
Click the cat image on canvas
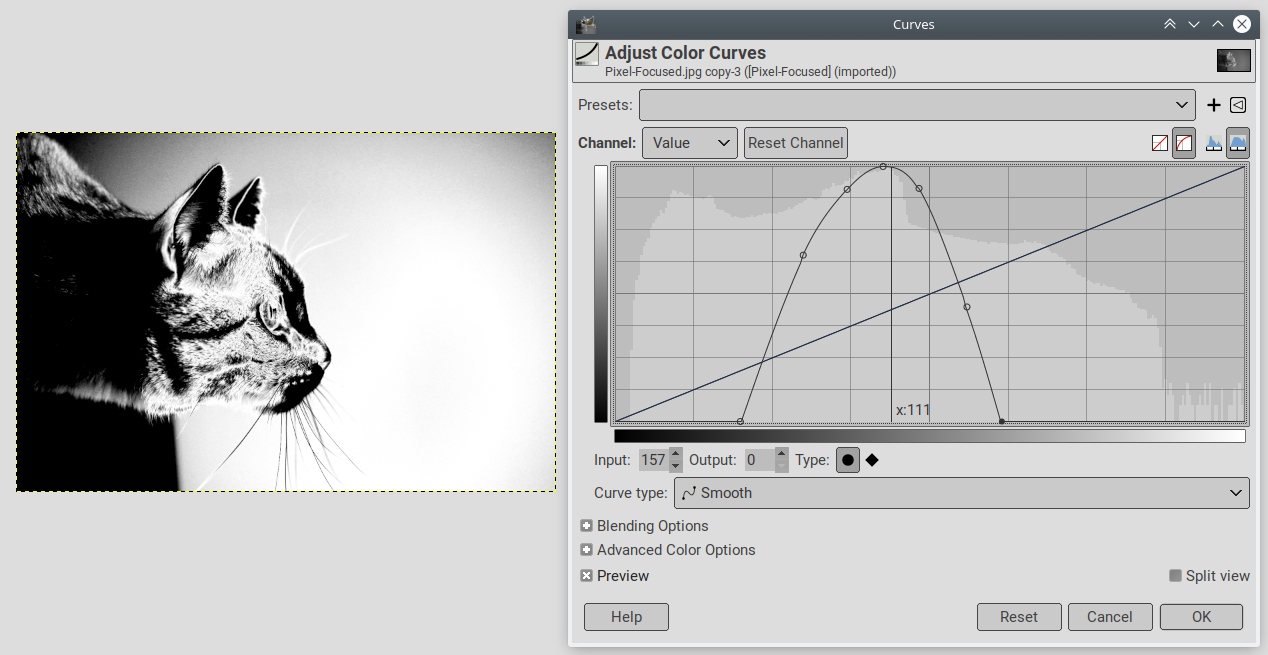click(x=286, y=312)
